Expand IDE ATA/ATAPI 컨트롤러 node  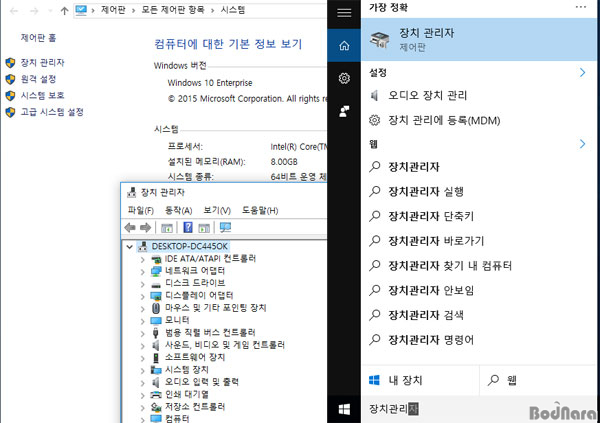[142, 260]
